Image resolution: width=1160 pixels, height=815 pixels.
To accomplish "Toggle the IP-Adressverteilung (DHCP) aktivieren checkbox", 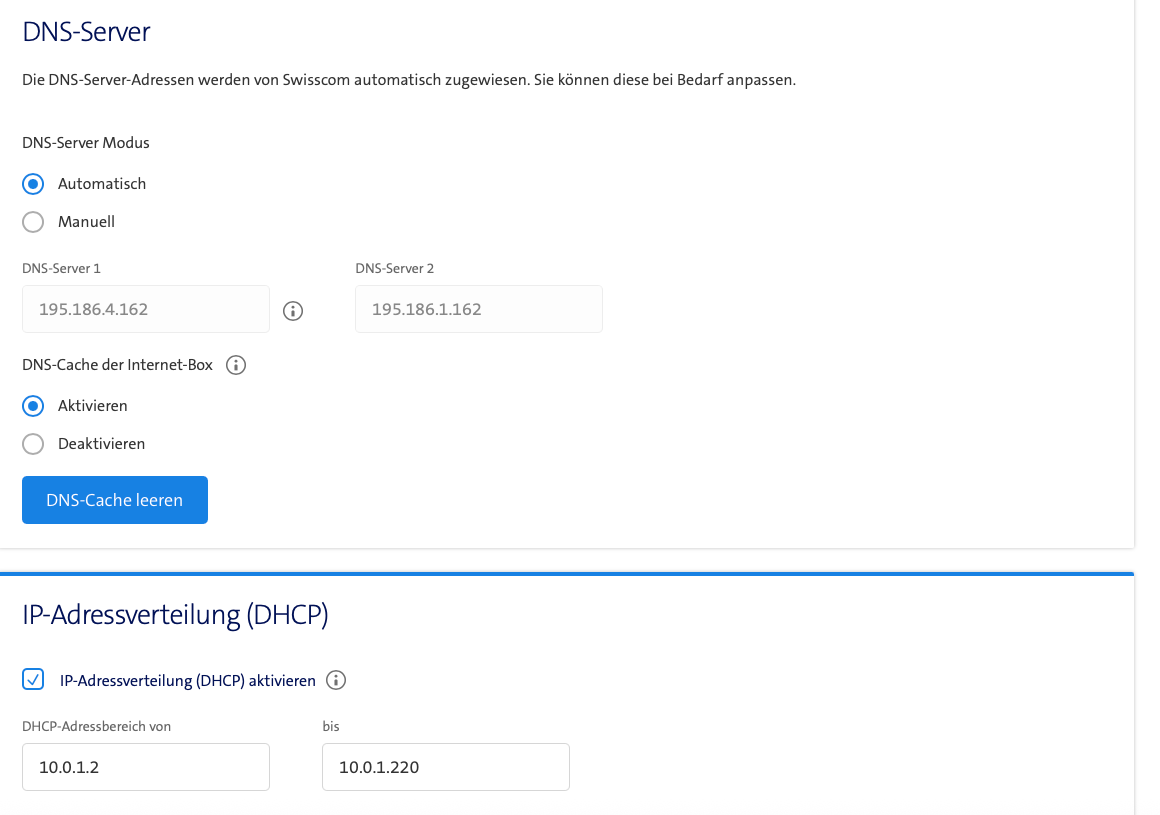I will (x=33, y=679).
